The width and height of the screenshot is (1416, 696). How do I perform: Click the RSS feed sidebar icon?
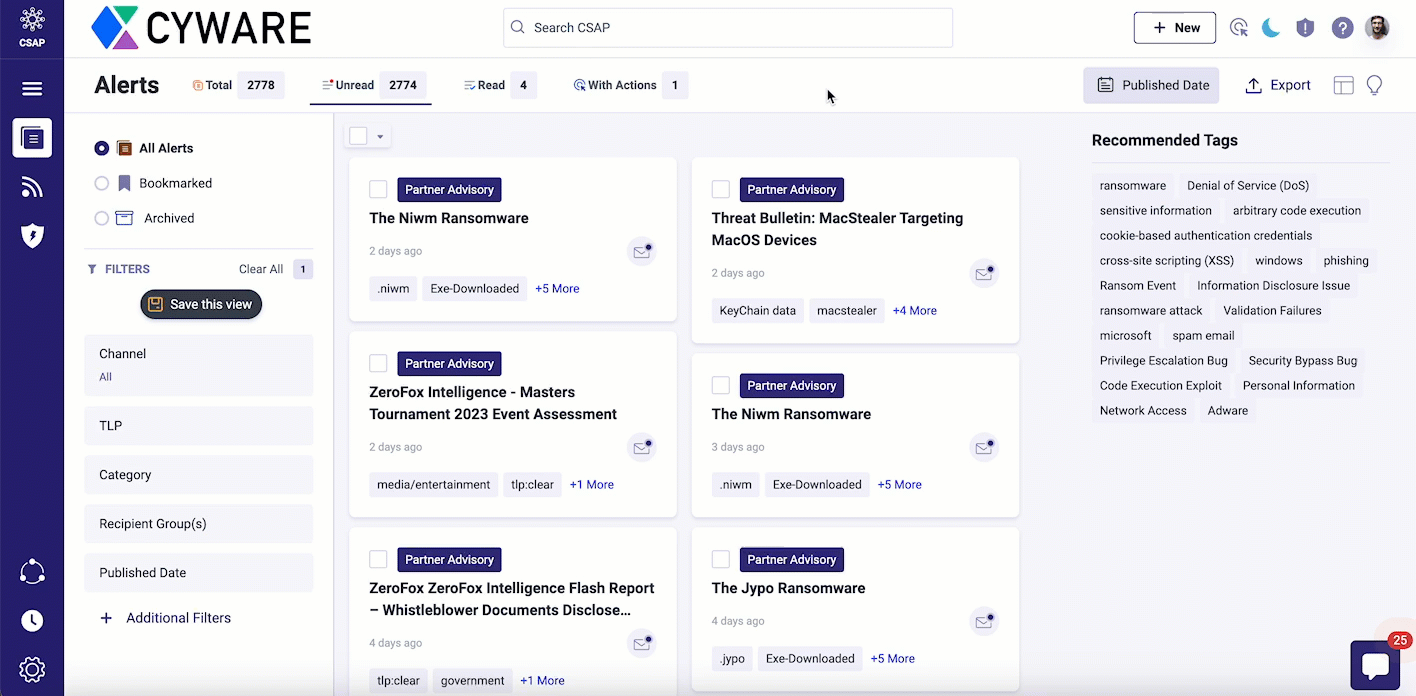click(32, 187)
